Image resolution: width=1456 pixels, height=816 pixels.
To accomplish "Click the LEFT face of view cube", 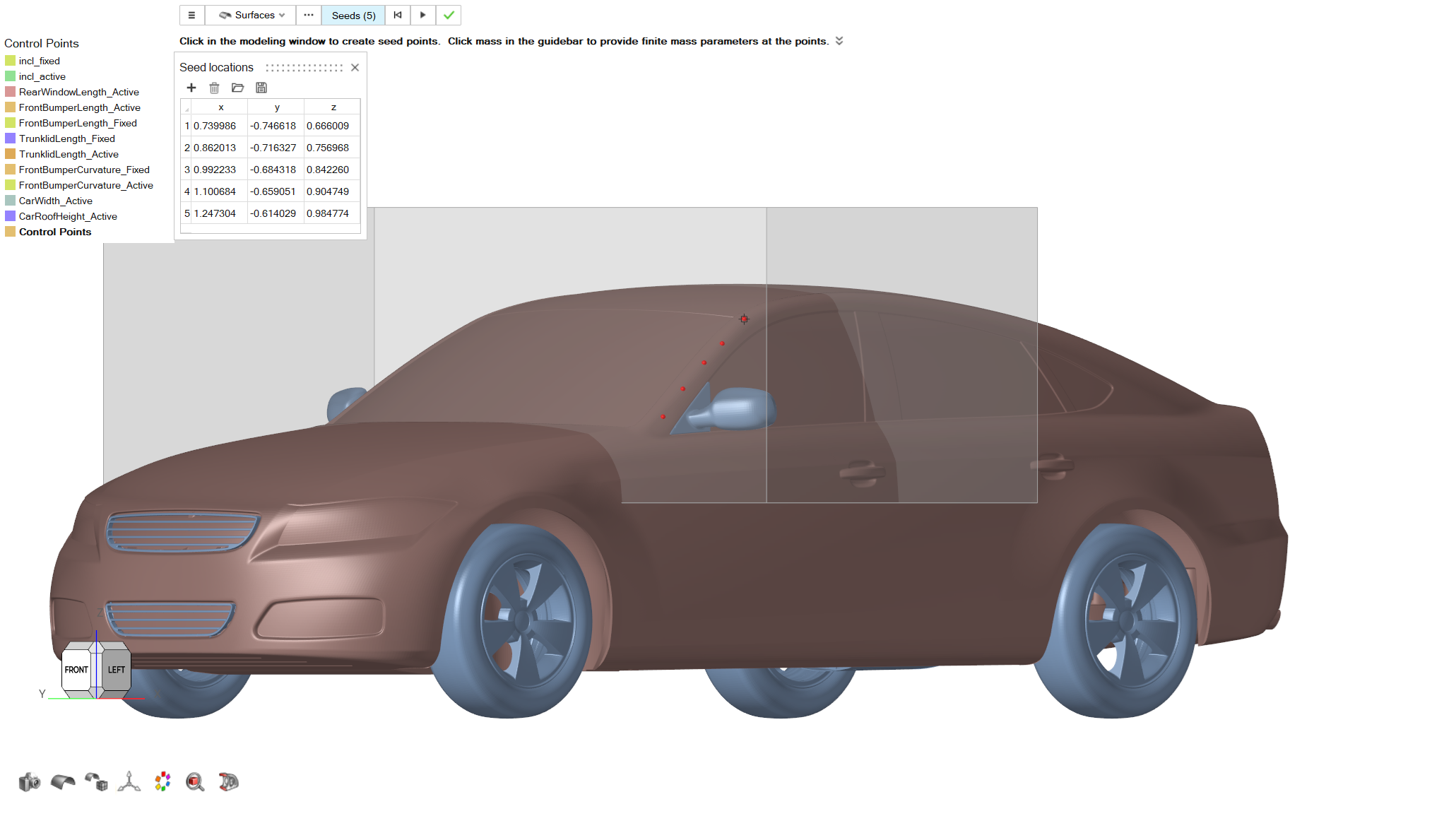I will (x=117, y=669).
